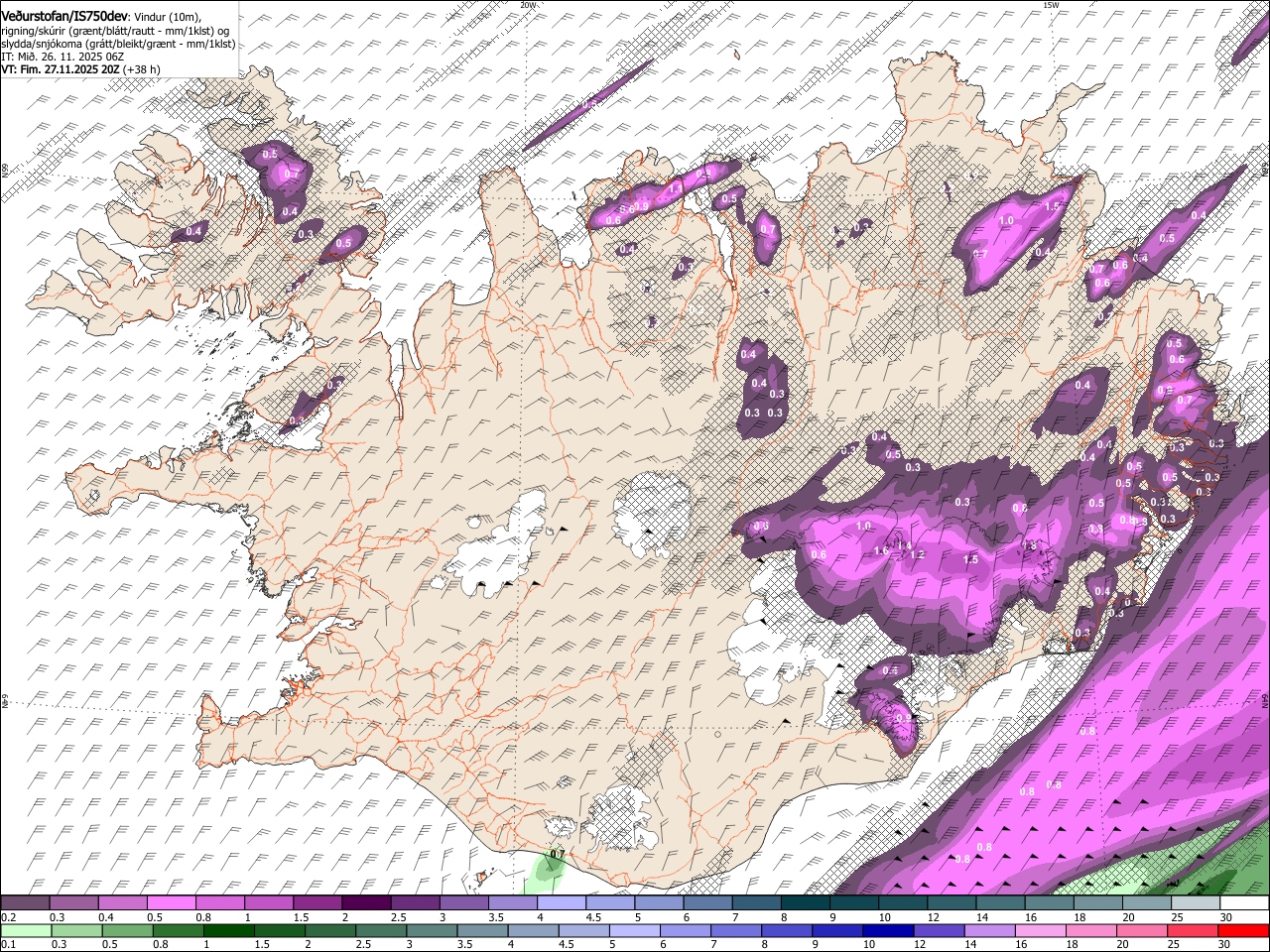The image size is (1270, 952).
Task: Click the '3.5' label in the lower legend
Action: point(464,944)
